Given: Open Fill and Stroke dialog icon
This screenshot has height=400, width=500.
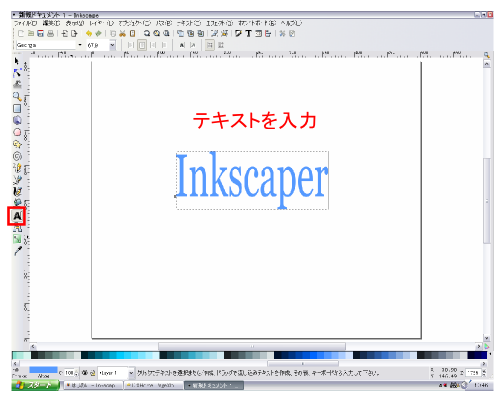Looking at the screenshot, I should point(238,33).
